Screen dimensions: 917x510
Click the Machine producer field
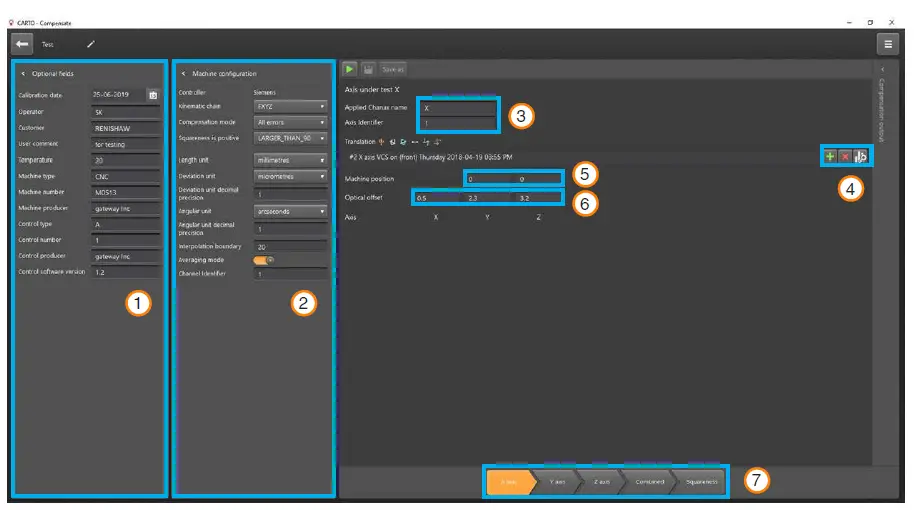(x=125, y=208)
